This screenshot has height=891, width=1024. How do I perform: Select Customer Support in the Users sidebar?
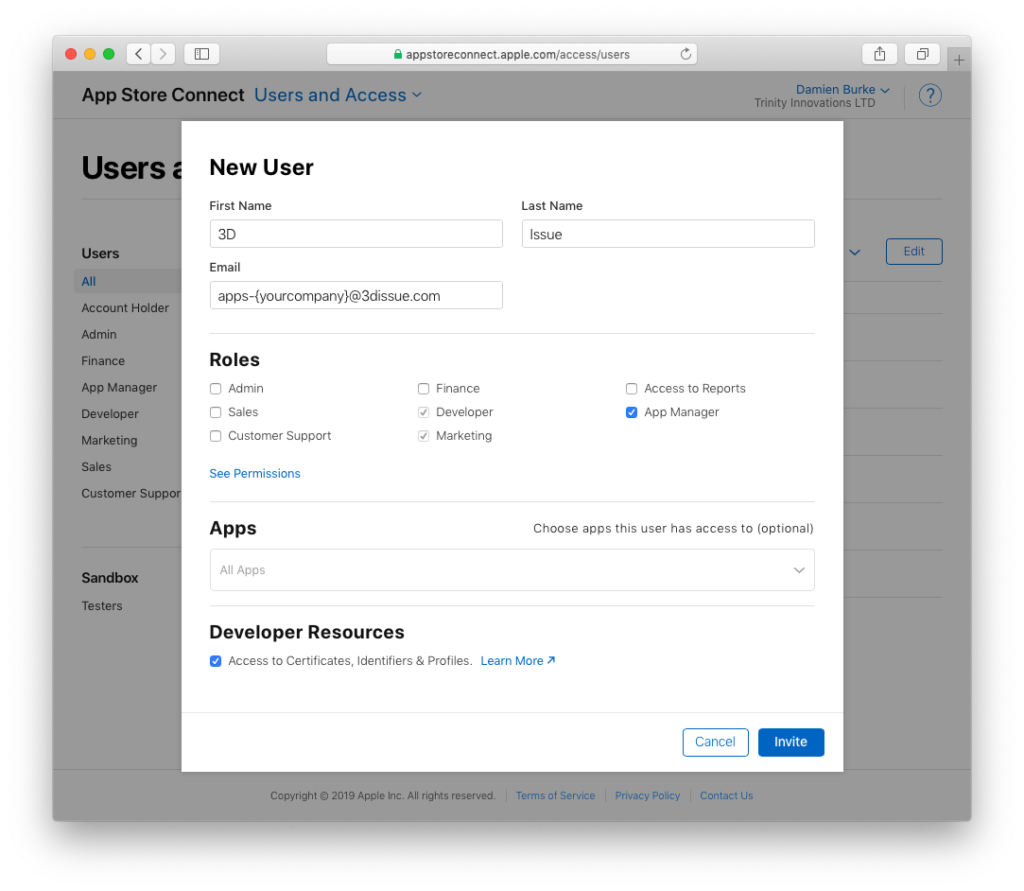(131, 494)
